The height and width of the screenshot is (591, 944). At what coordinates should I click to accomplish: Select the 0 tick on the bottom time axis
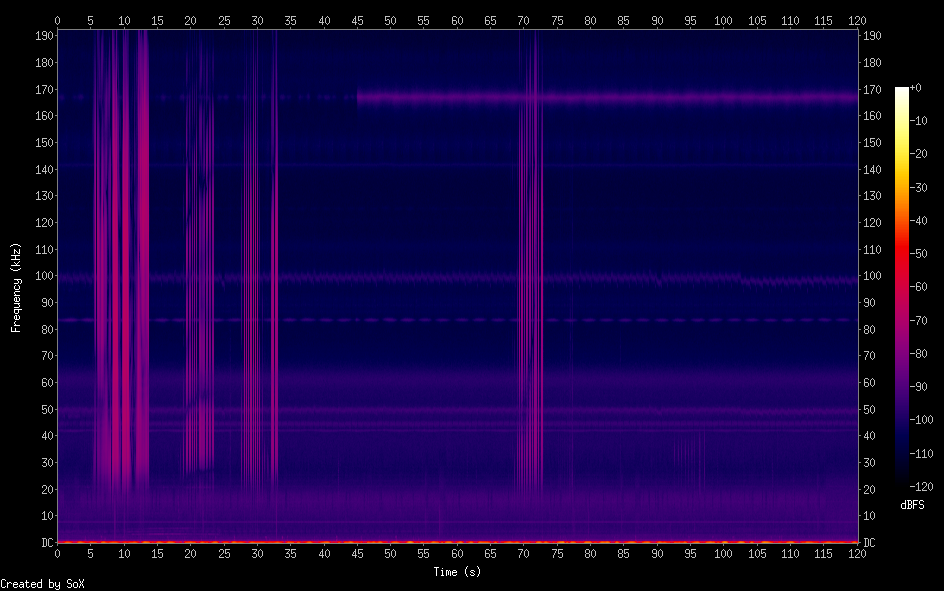coord(57,553)
